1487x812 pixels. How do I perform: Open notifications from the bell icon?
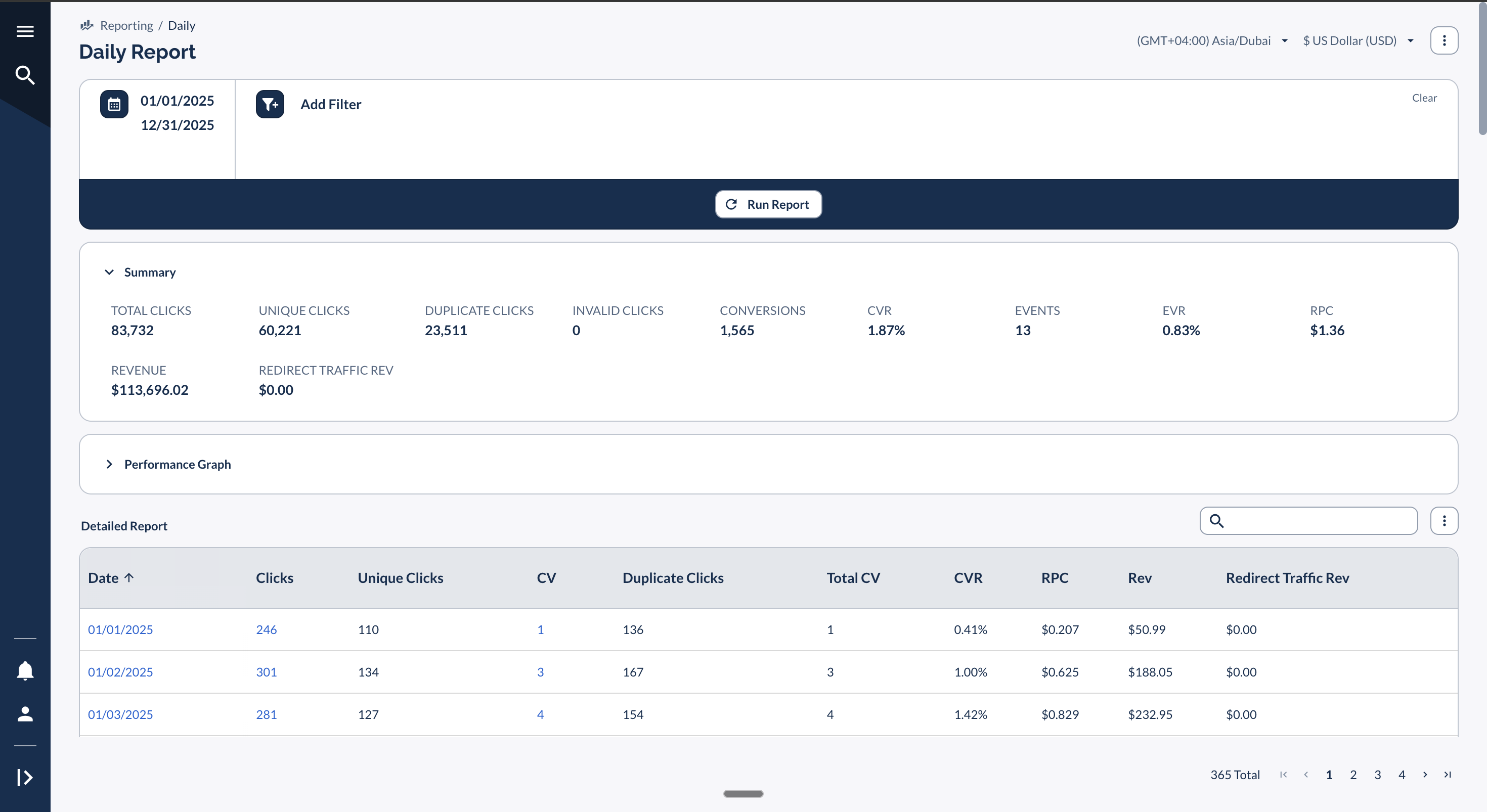[25, 670]
